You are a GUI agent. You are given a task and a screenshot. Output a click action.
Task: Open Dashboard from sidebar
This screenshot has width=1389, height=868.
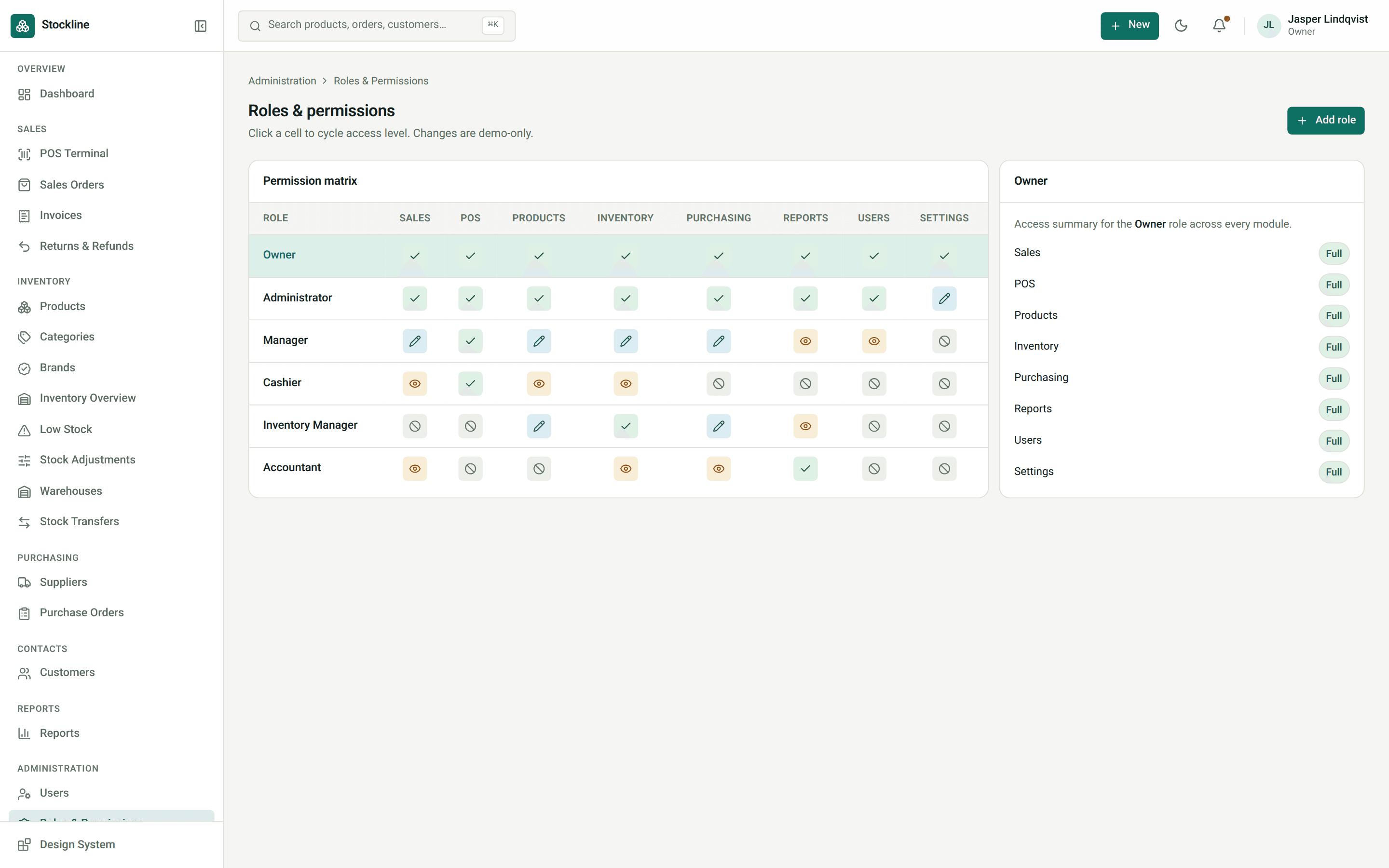coord(111,94)
